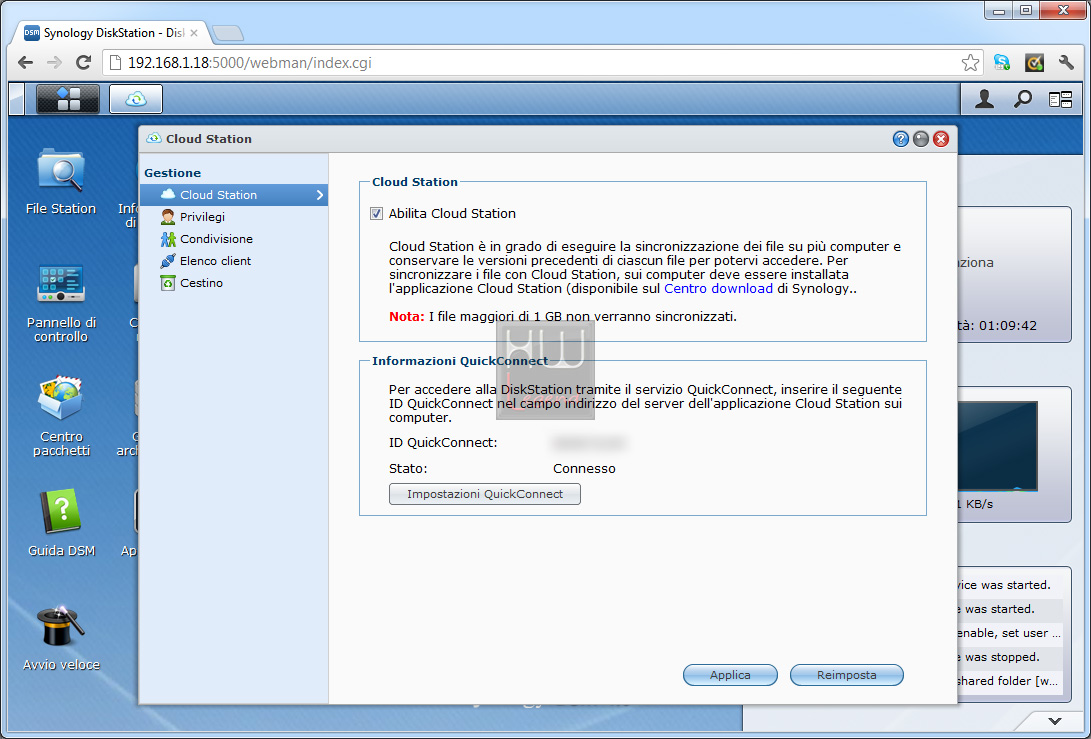This screenshot has width=1091, height=739.
Task: Select Cloud Station in Gestione sidebar
Action: click(234, 195)
